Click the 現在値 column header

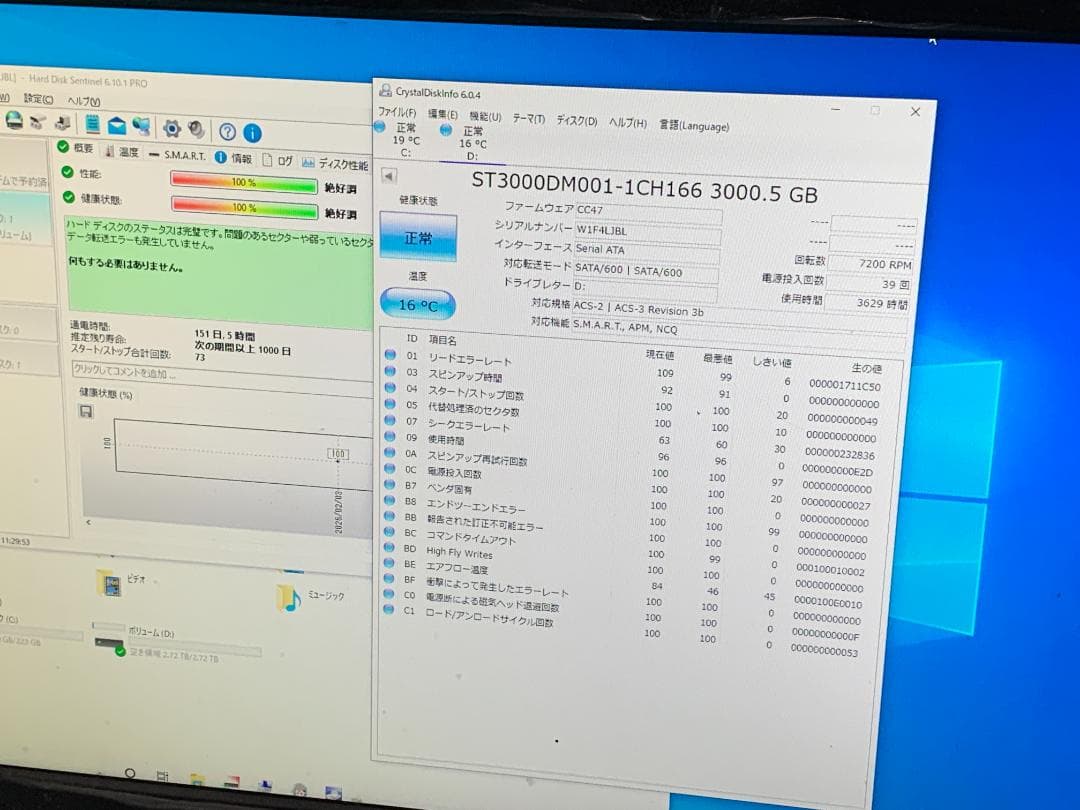point(659,355)
